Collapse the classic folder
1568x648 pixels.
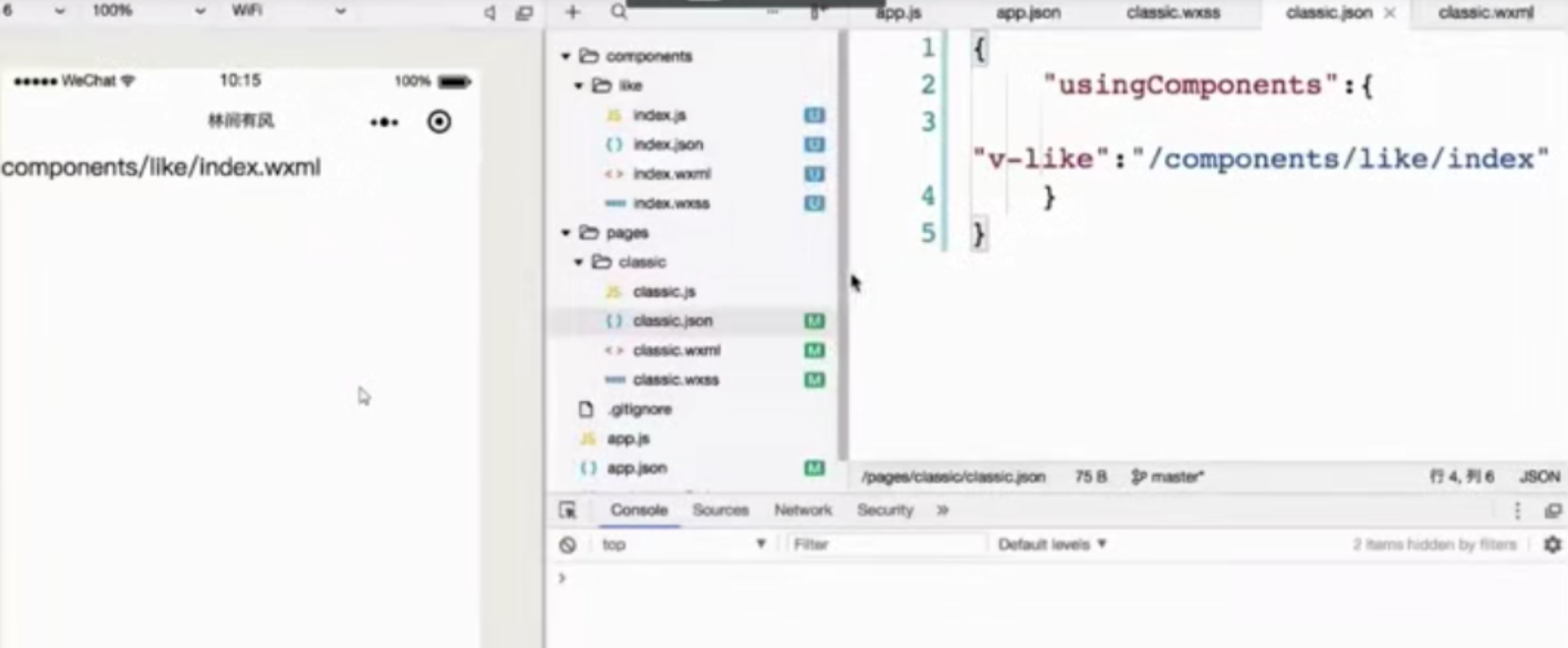579,263
